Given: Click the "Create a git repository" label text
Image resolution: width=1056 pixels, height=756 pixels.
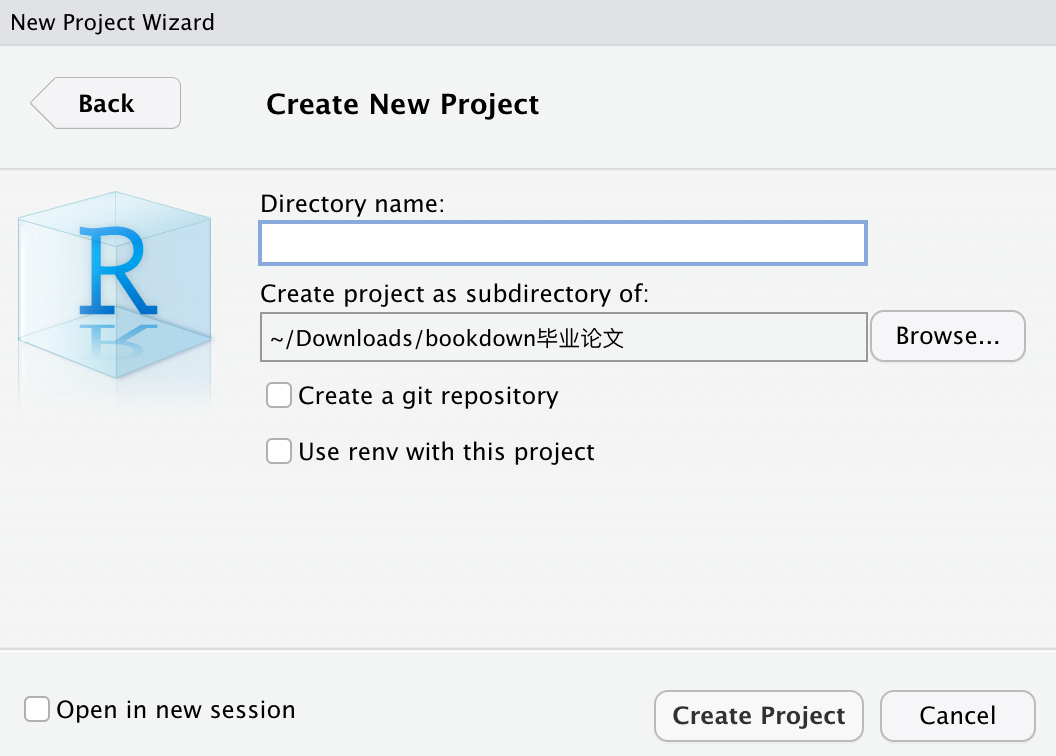Looking at the screenshot, I should click(428, 396).
